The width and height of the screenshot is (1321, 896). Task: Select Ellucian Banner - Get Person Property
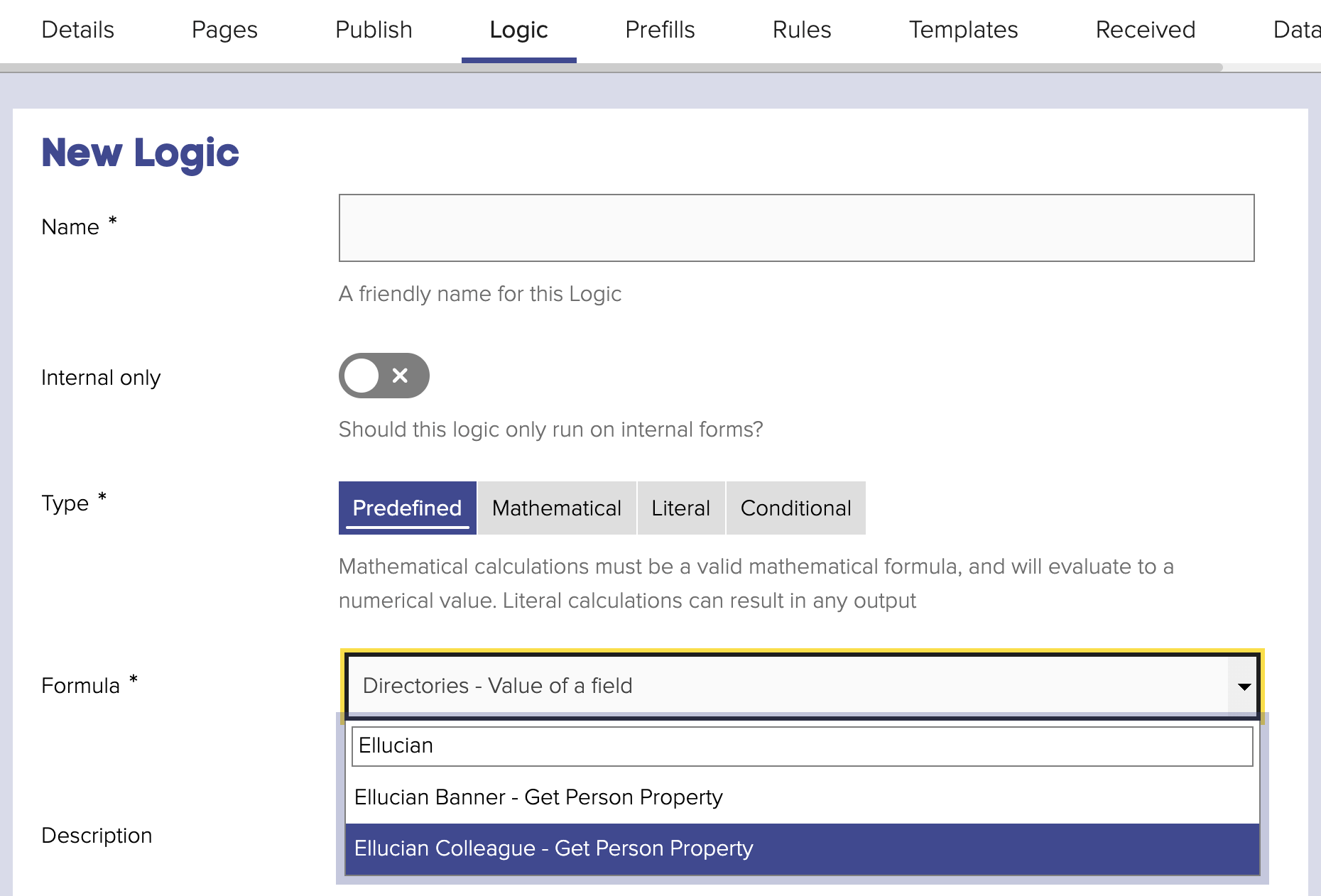click(802, 797)
